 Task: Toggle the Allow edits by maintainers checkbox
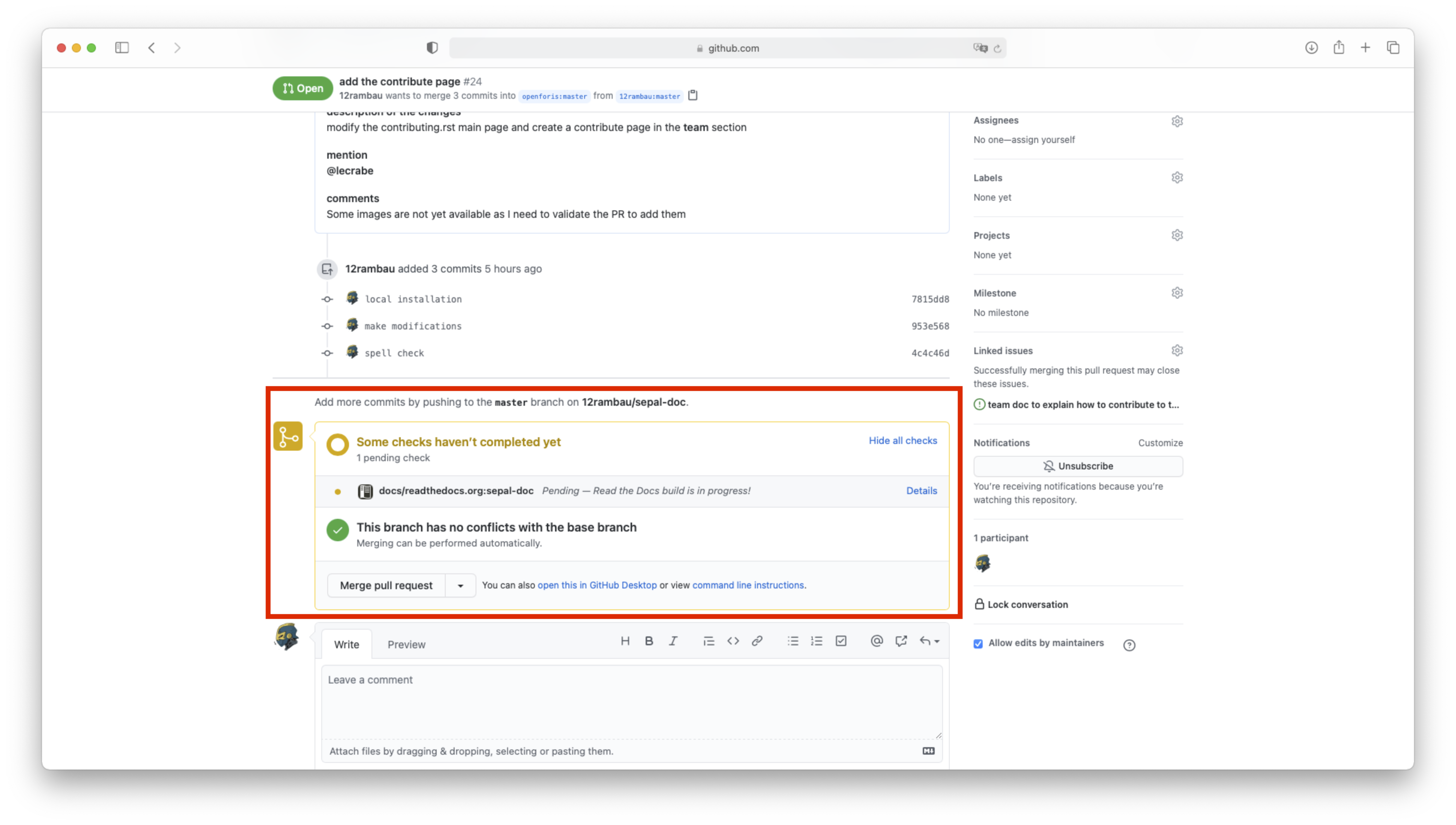tap(978, 644)
